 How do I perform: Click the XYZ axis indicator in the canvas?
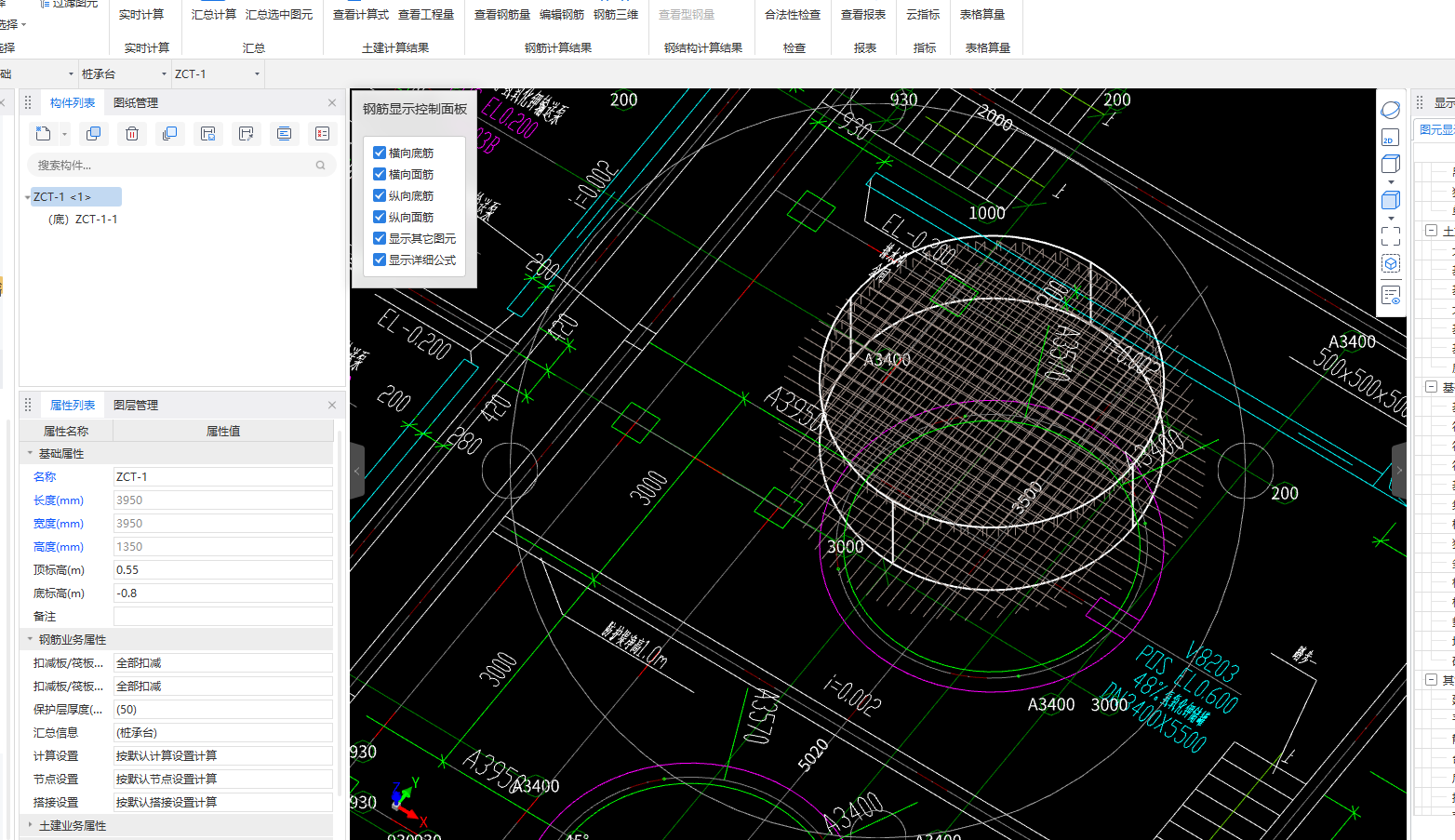(x=407, y=802)
